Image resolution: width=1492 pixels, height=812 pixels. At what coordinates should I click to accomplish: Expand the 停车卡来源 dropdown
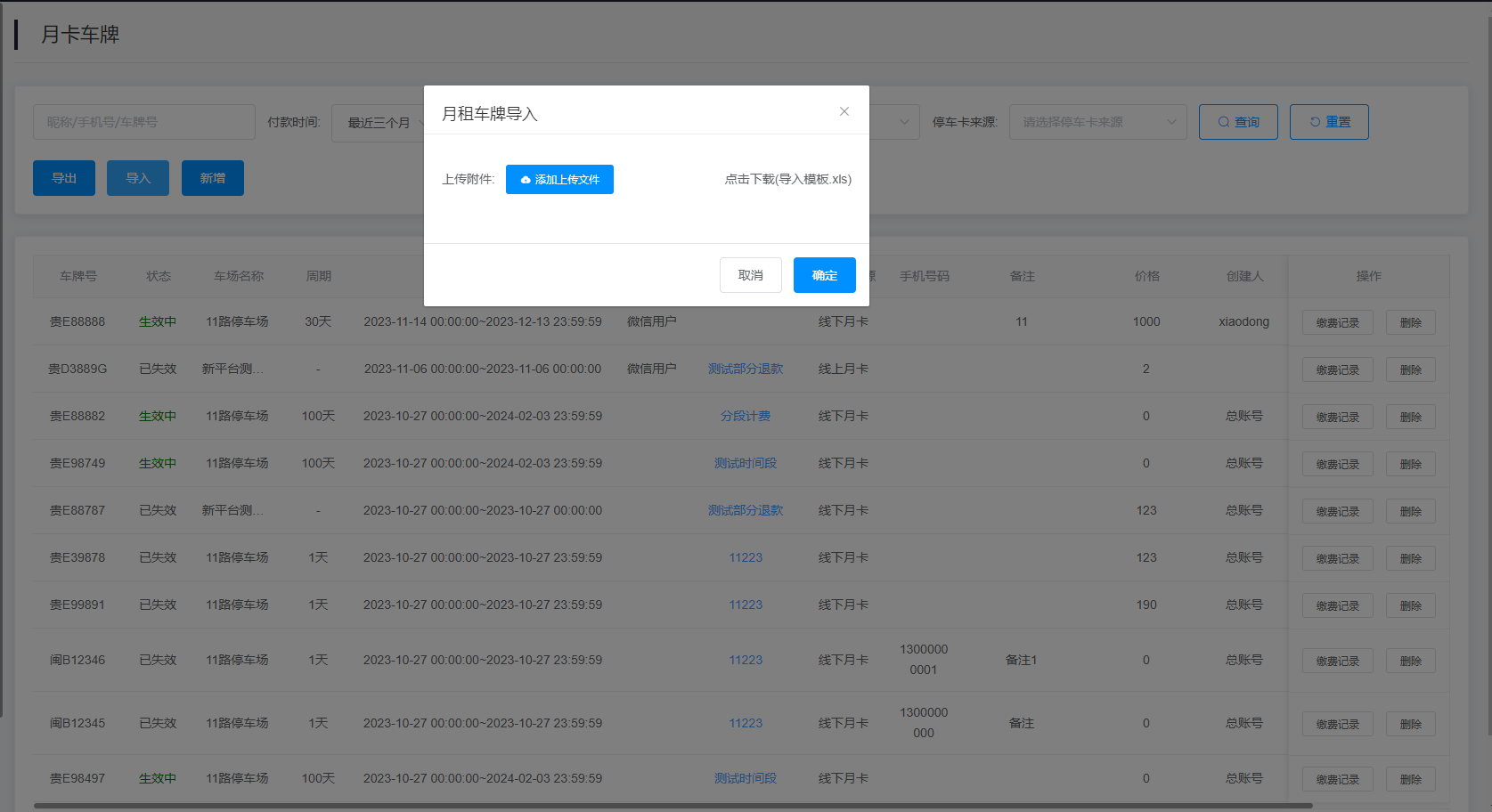(x=1097, y=122)
